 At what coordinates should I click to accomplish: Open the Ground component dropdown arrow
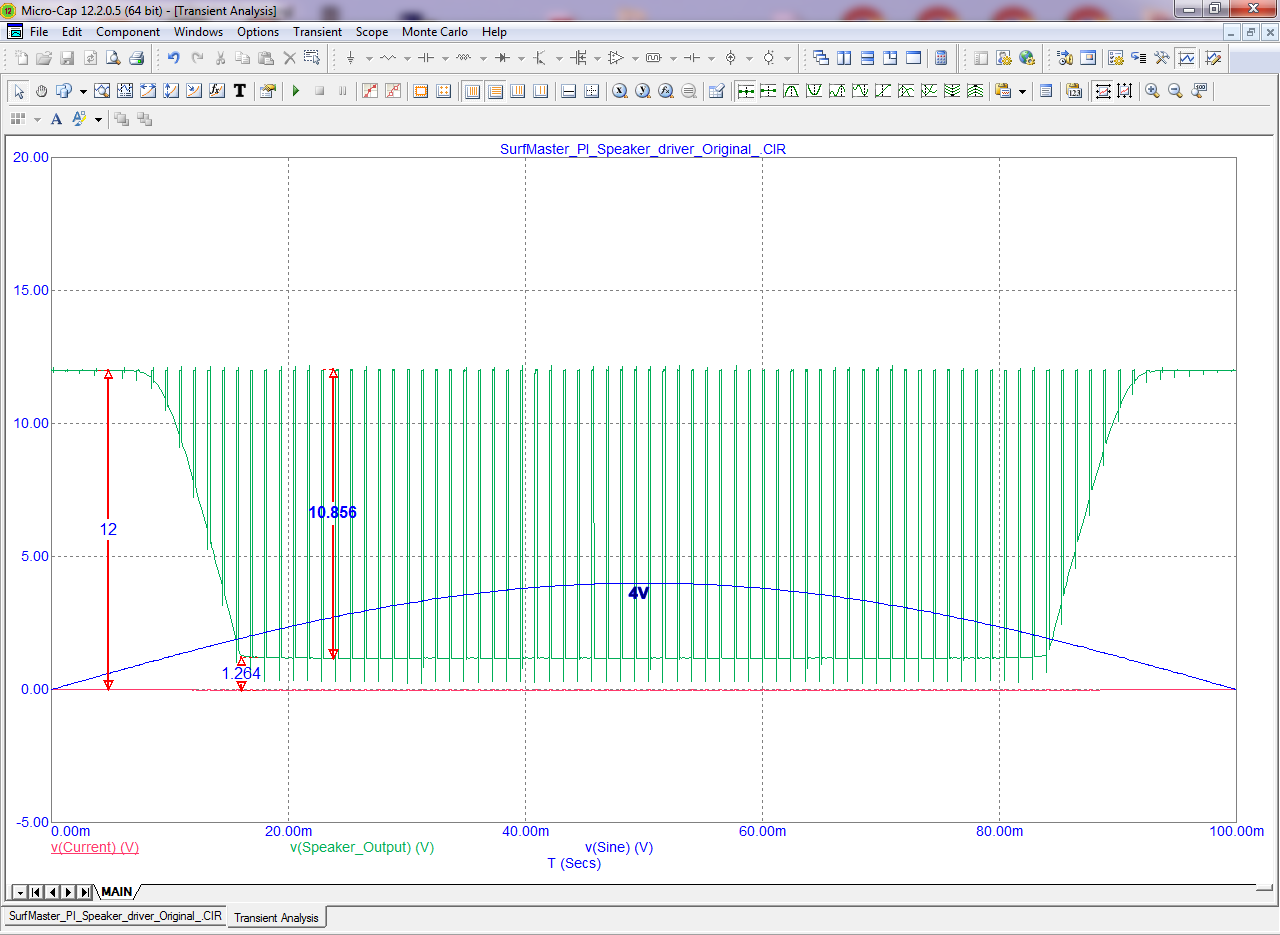tap(369, 58)
